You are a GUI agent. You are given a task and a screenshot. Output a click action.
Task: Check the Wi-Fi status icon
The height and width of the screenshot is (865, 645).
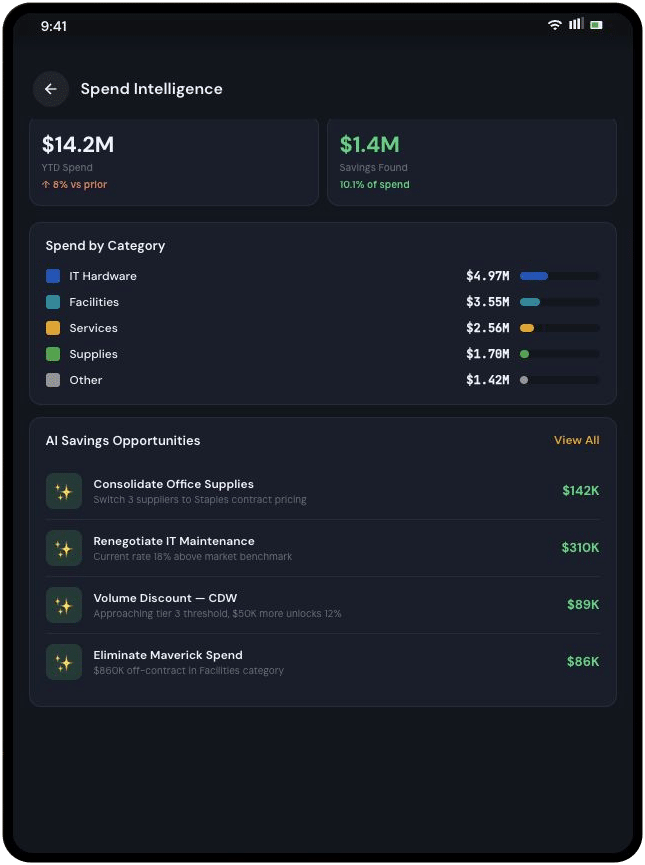555,25
